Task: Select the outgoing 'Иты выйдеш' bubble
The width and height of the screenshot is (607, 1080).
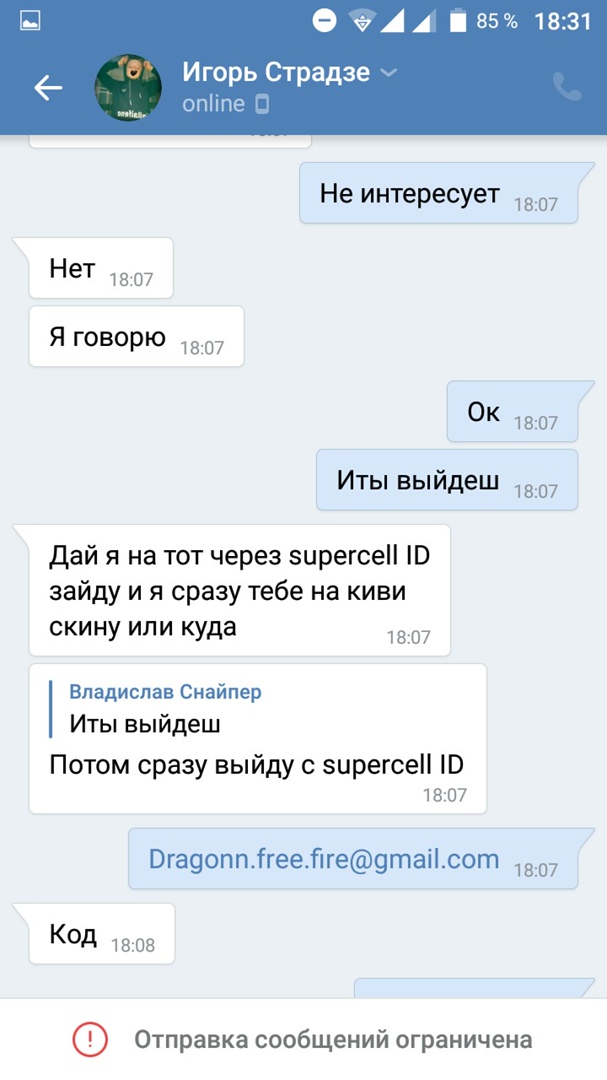Action: (x=447, y=480)
